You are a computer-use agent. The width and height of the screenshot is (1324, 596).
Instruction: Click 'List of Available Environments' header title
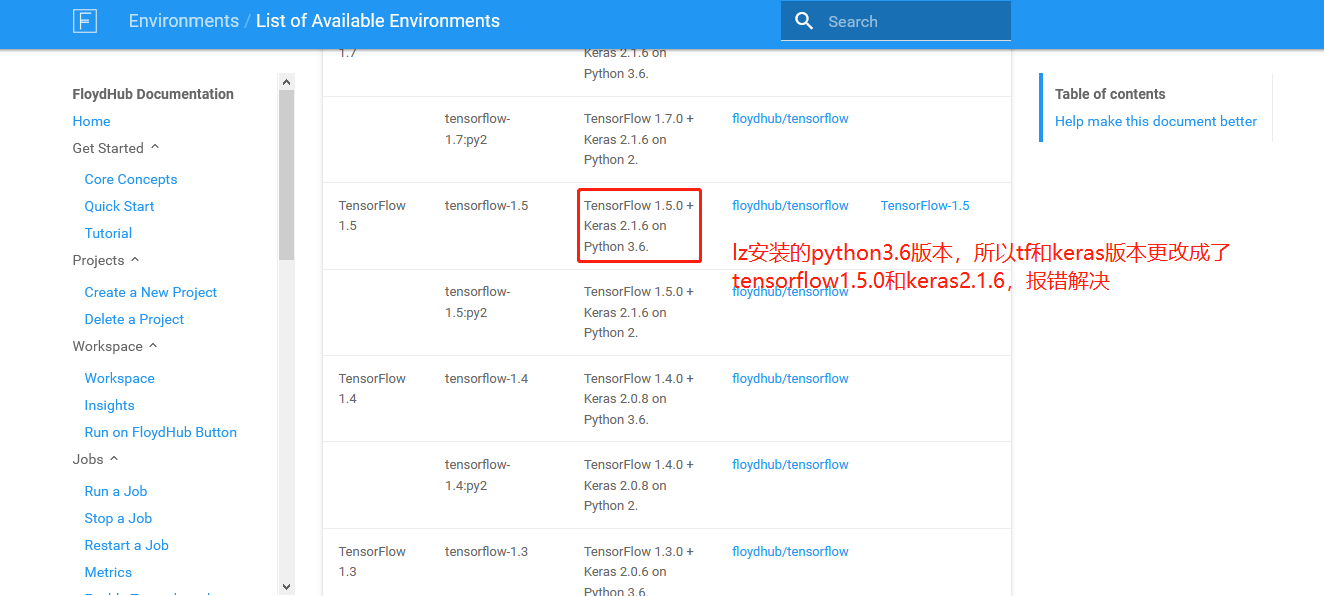click(378, 21)
